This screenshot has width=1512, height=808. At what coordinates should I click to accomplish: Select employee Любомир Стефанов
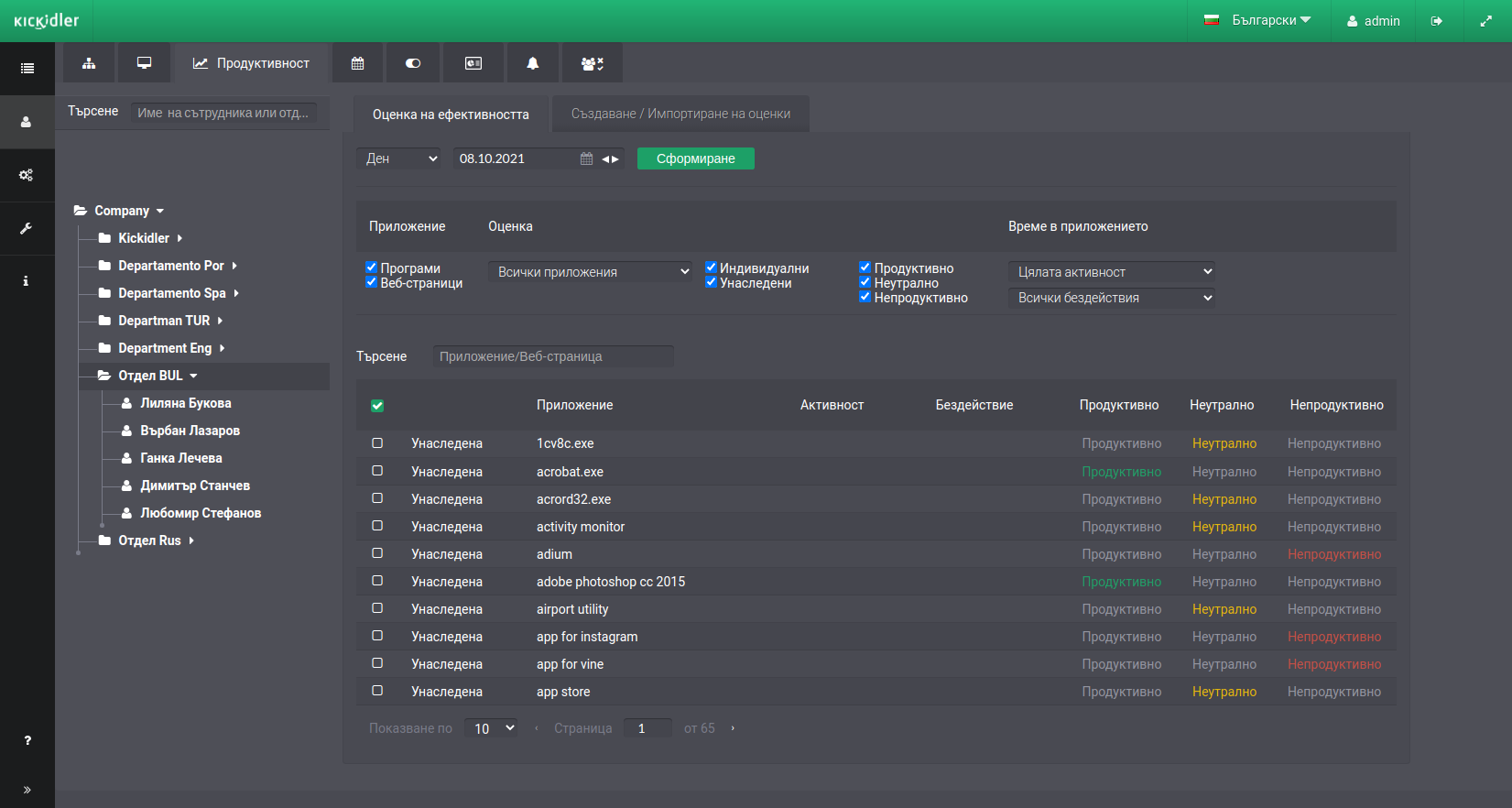200,513
